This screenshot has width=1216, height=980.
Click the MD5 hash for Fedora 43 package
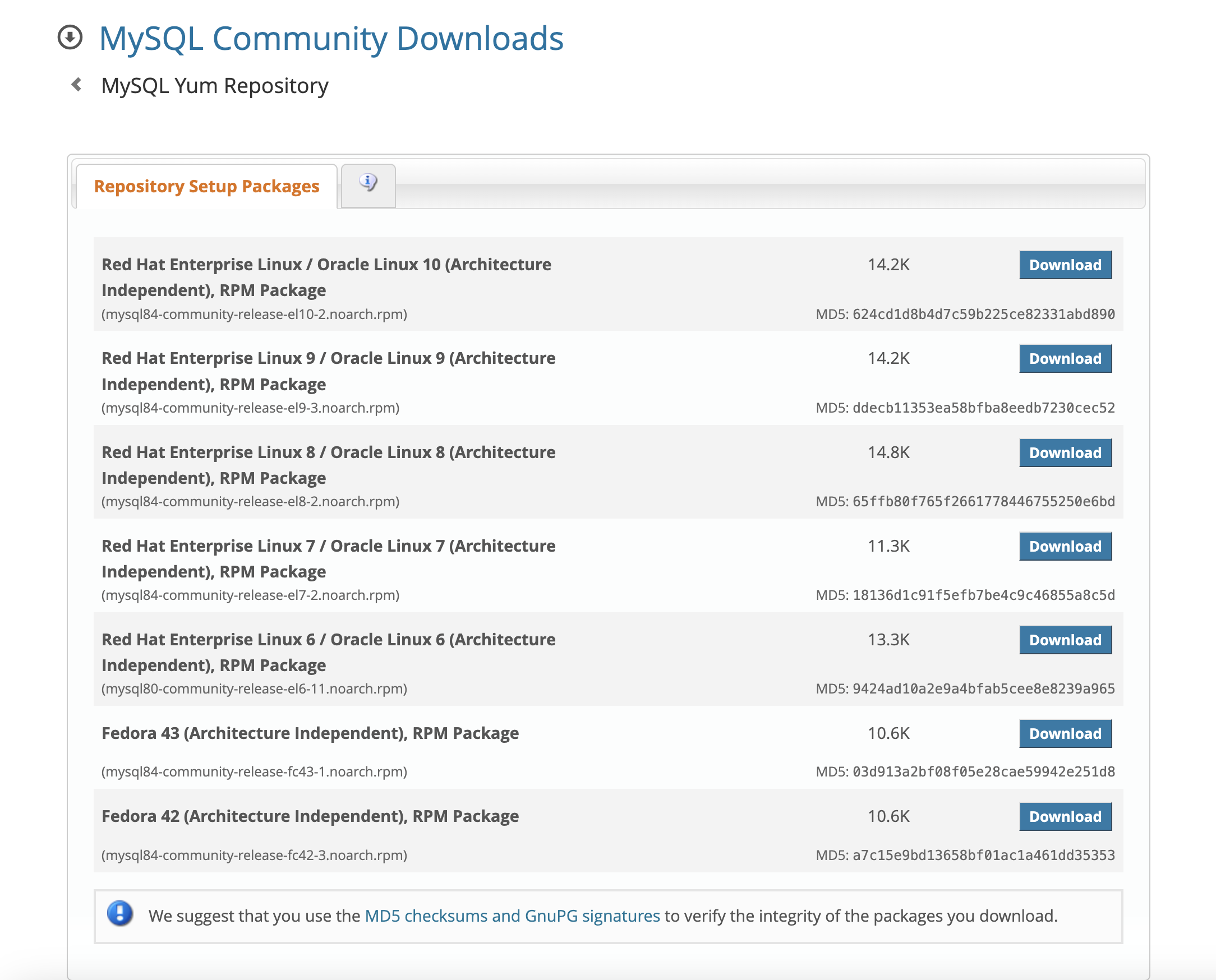tap(983, 771)
